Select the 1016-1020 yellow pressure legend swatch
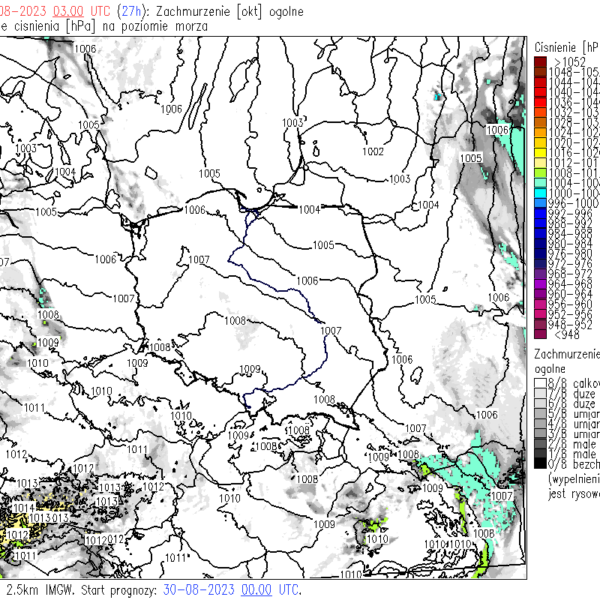The width and height of the screenshot is (600, 600). click(541, 152)
